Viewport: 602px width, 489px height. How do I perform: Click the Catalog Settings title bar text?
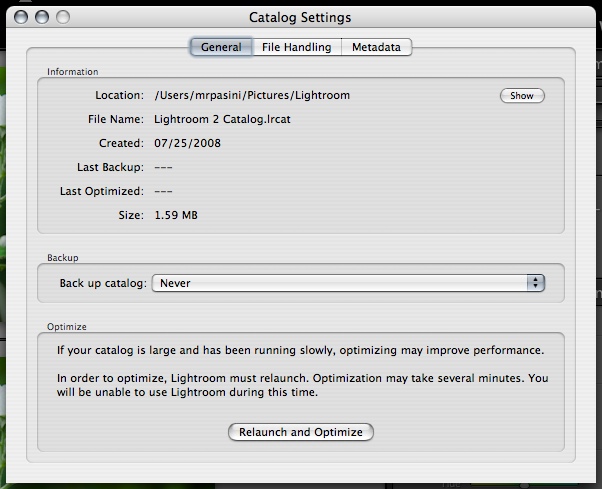tap(300, 18)
